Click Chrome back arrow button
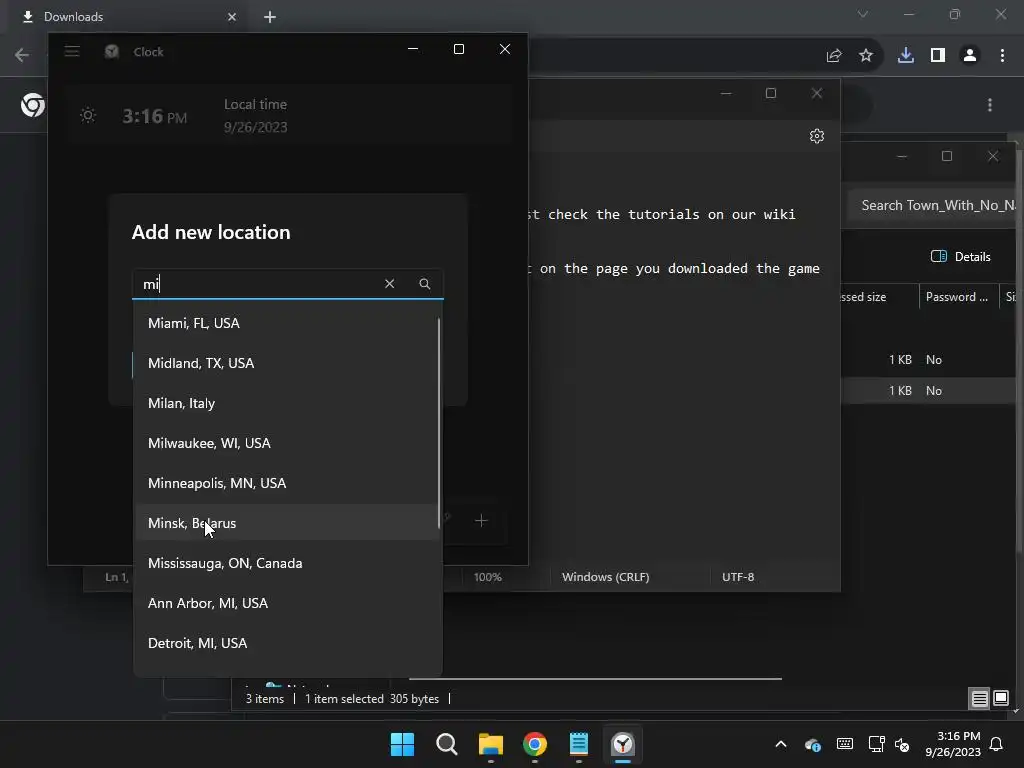This screenshot has height=768, width=1024. (x=22, y=55)
